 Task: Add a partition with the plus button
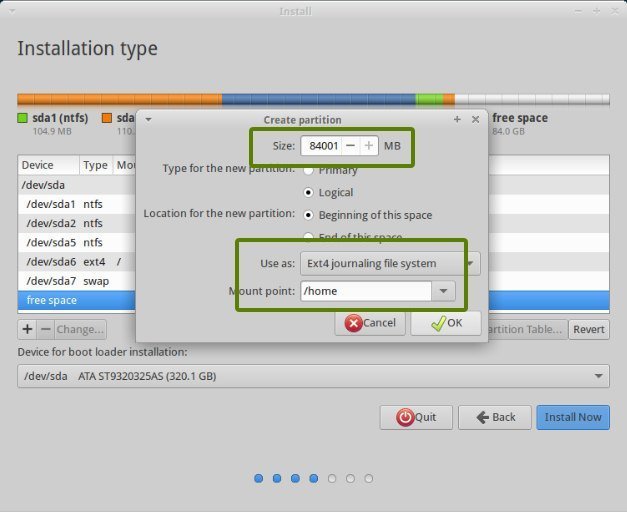(27, 329)
